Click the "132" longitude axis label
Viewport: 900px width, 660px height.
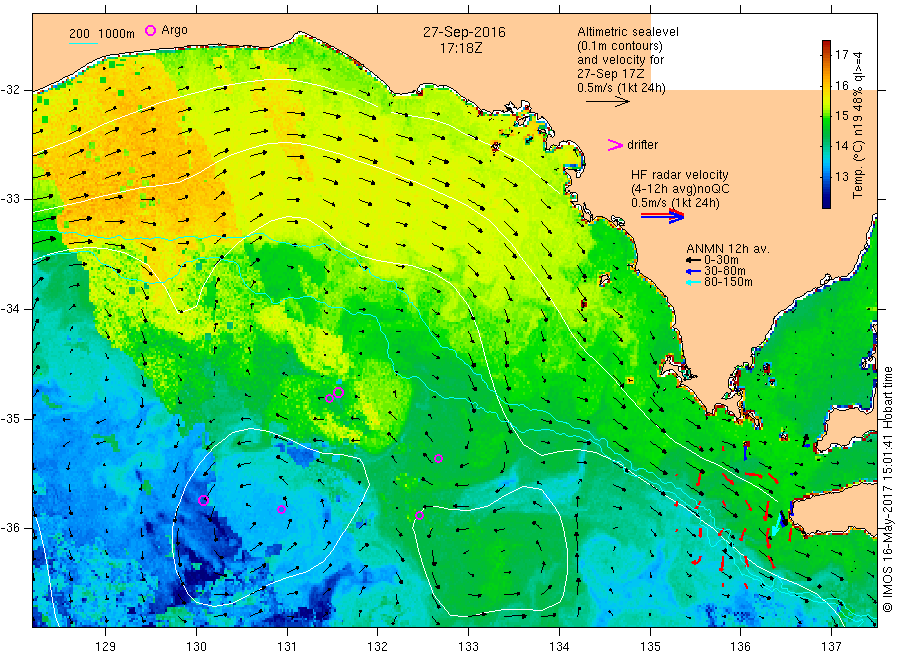378,647
